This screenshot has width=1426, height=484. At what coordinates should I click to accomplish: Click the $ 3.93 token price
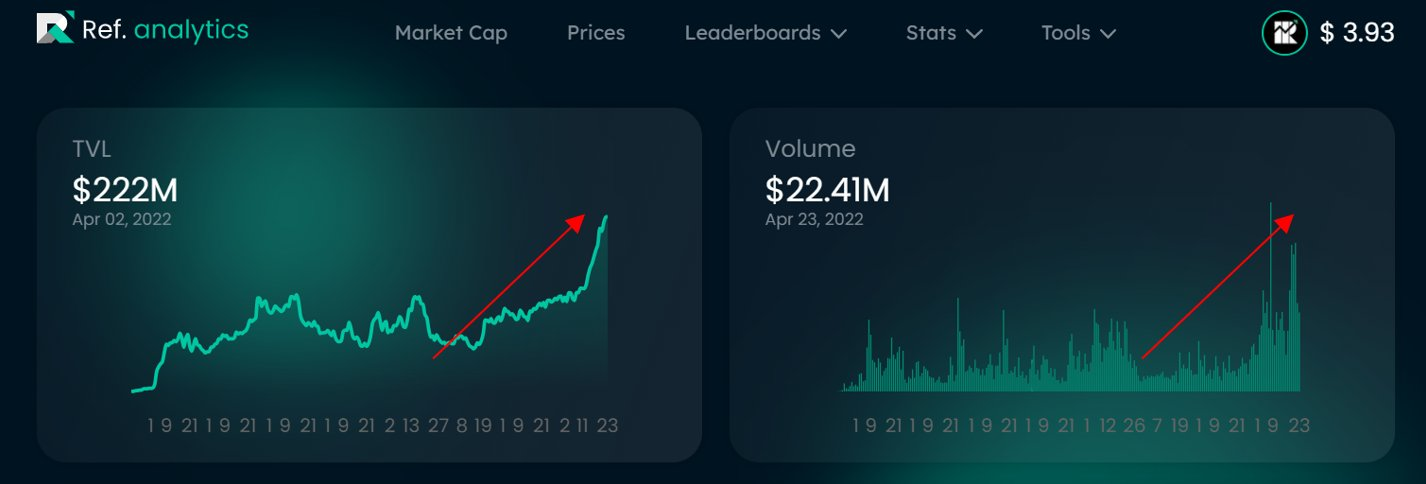1357,33
